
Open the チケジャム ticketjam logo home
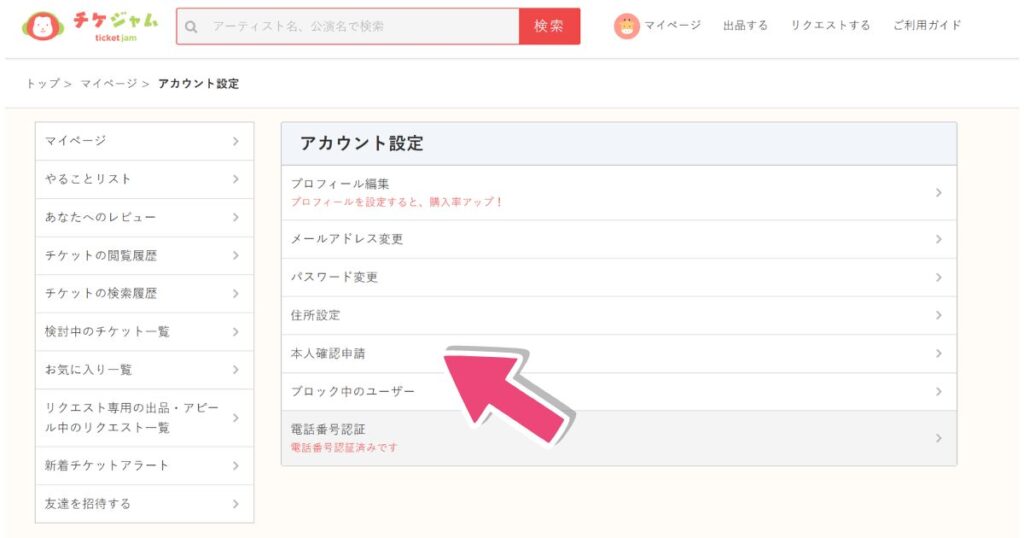click(x=90, y=26)
